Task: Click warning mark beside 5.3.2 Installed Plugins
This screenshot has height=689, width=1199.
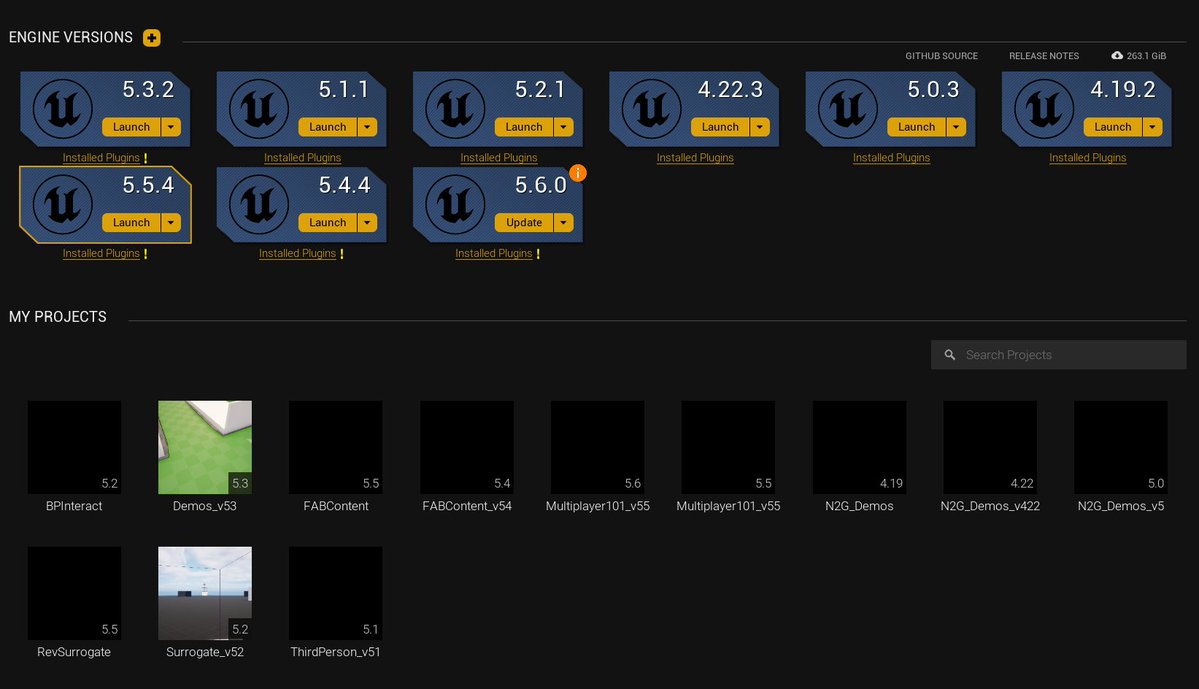Action: (145, 158)
